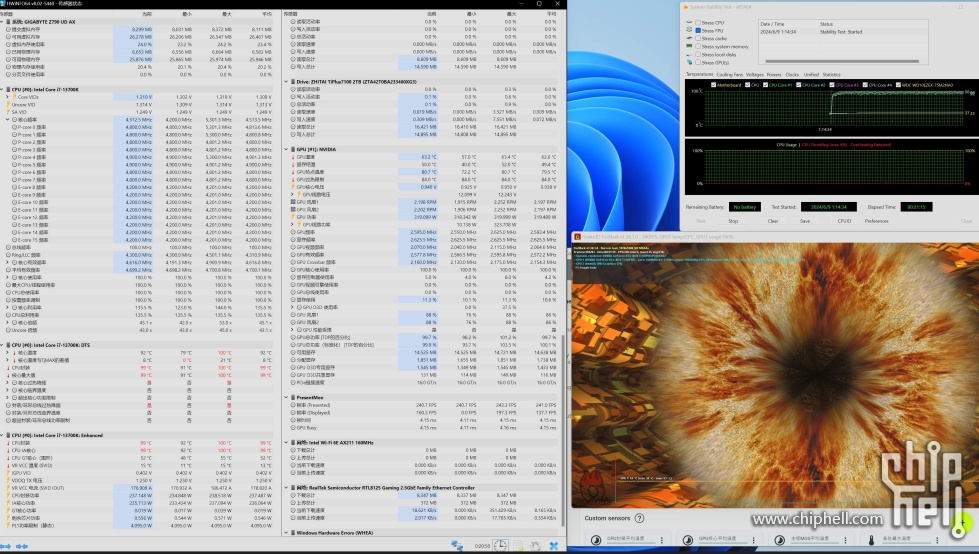The width and height of the screenshot is (979, 554).
Task: Enable the Stress CPU checkbox in AIDA64
Action: pyautogui.click(x=698, y=22)
